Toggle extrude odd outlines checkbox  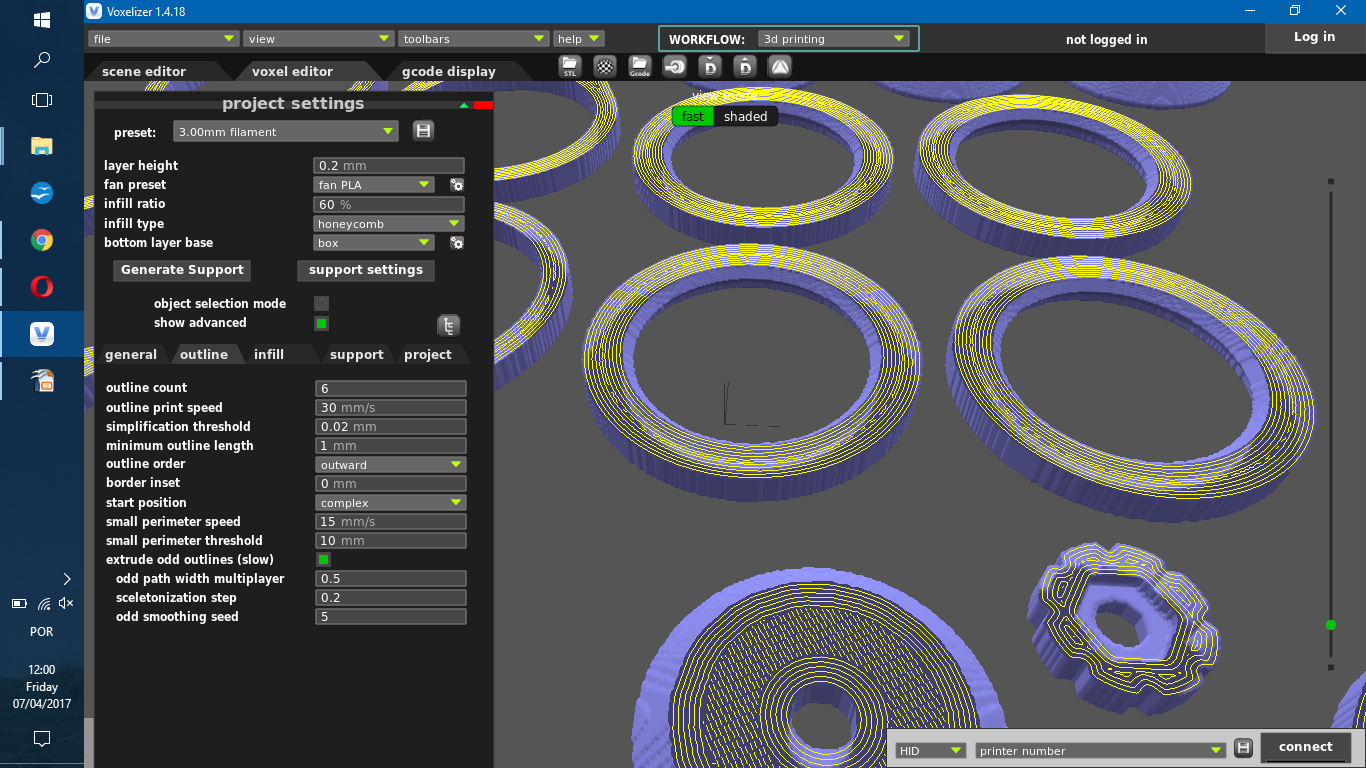point(323,559)
